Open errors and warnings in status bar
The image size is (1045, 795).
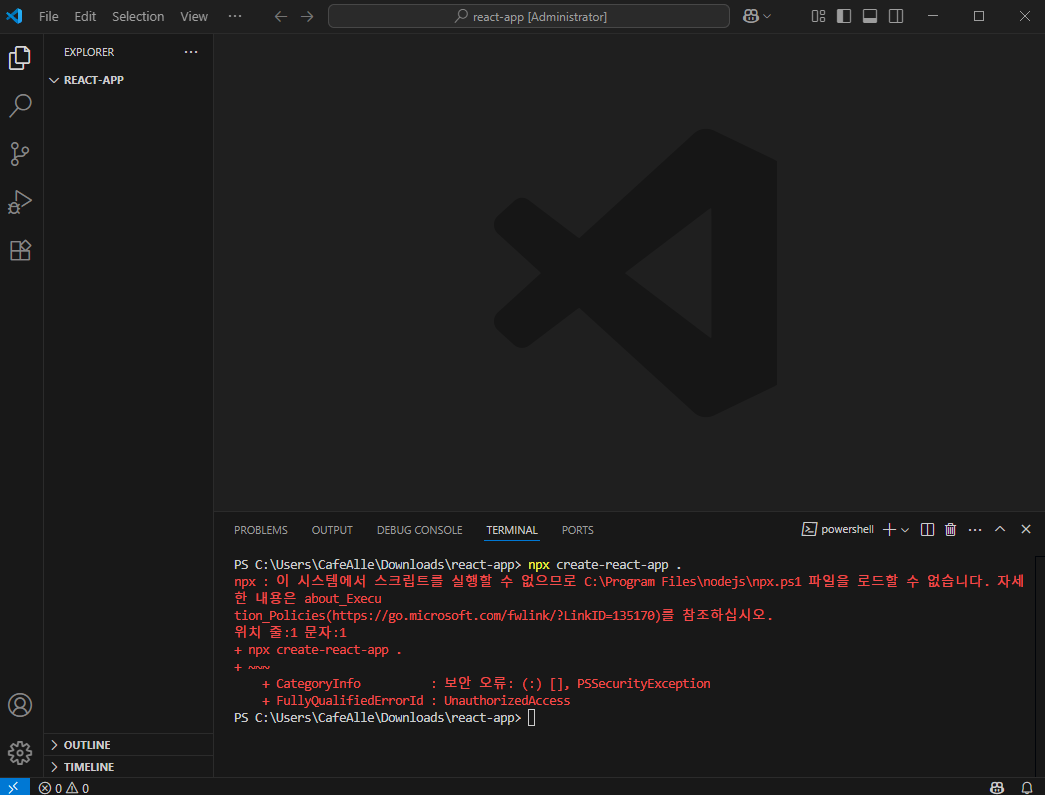(x=64, y=788)
